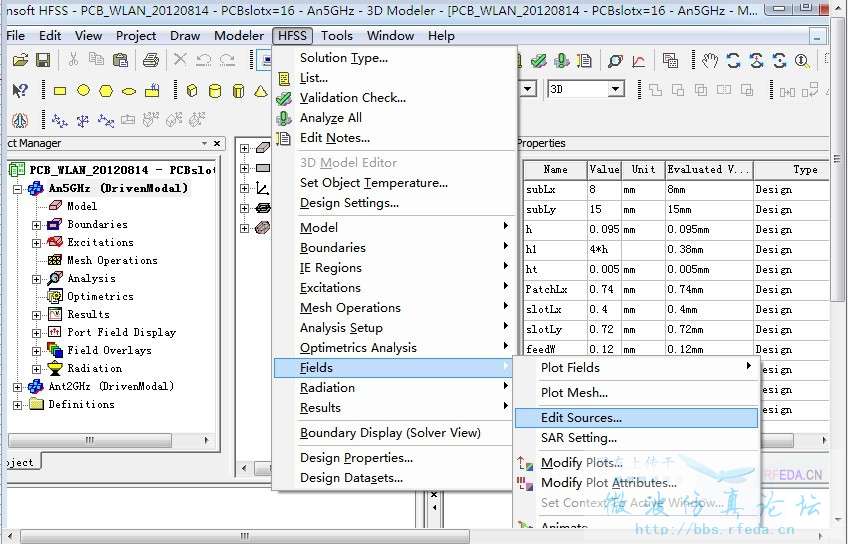Expand the Field Overlays node
The width and height of the screenshot is (848, 544).
click(36, 351)
